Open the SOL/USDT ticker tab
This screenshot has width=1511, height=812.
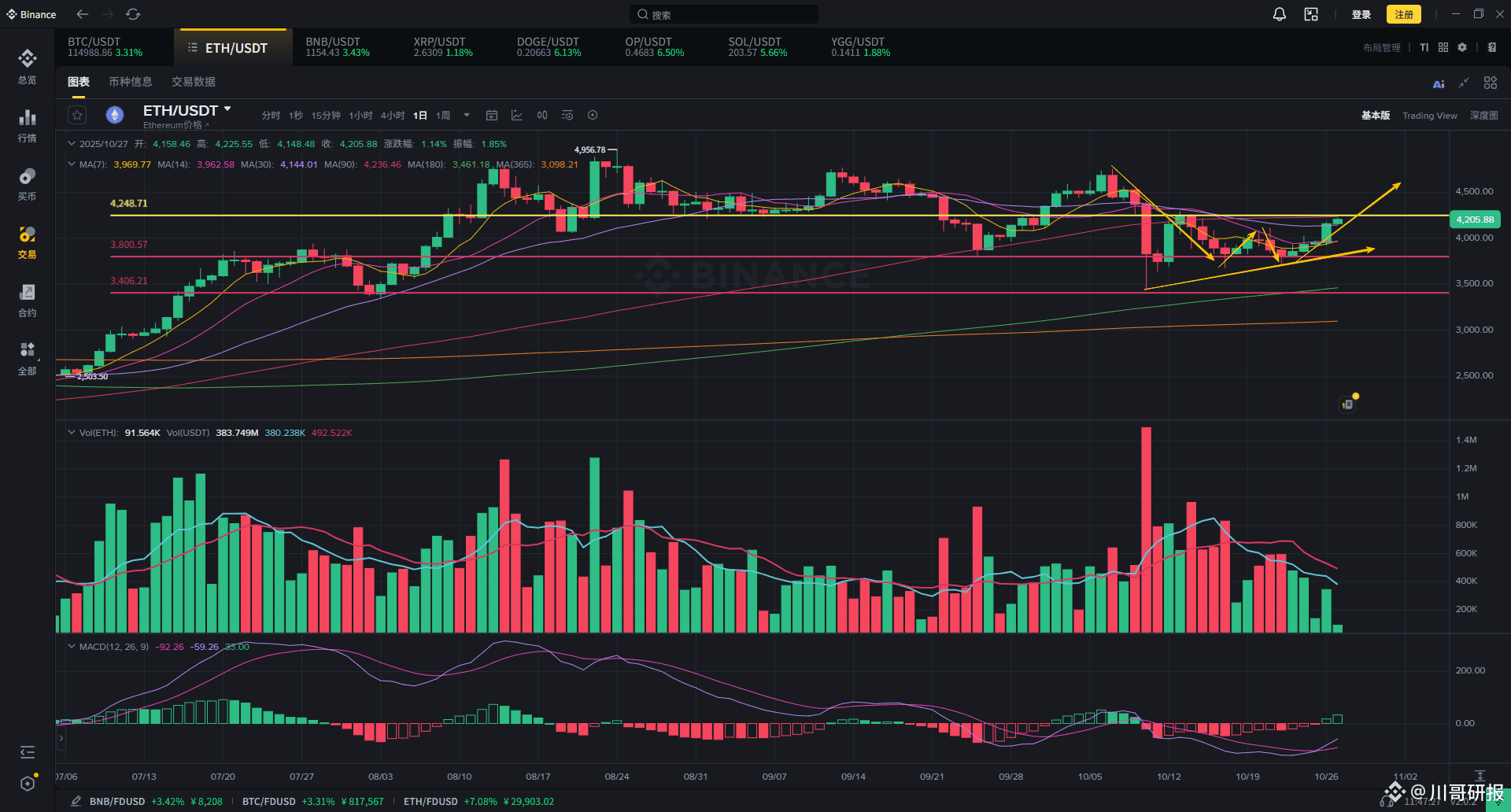(x=757, y=47)
